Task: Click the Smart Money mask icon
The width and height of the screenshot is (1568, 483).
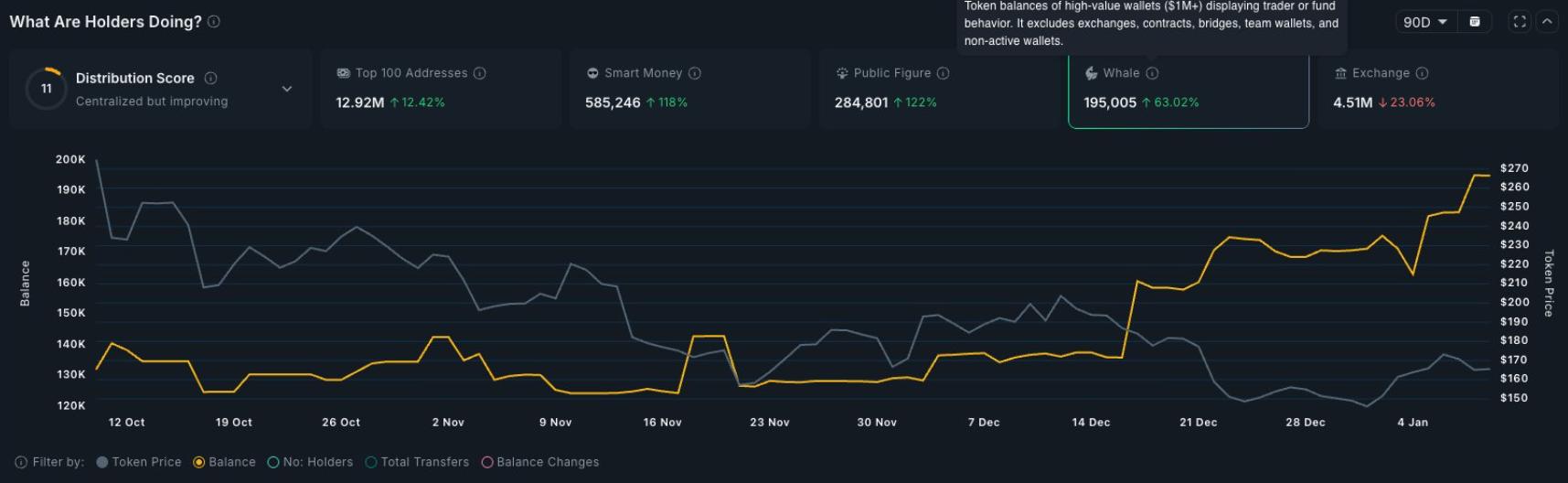Action: pos(592,73)
